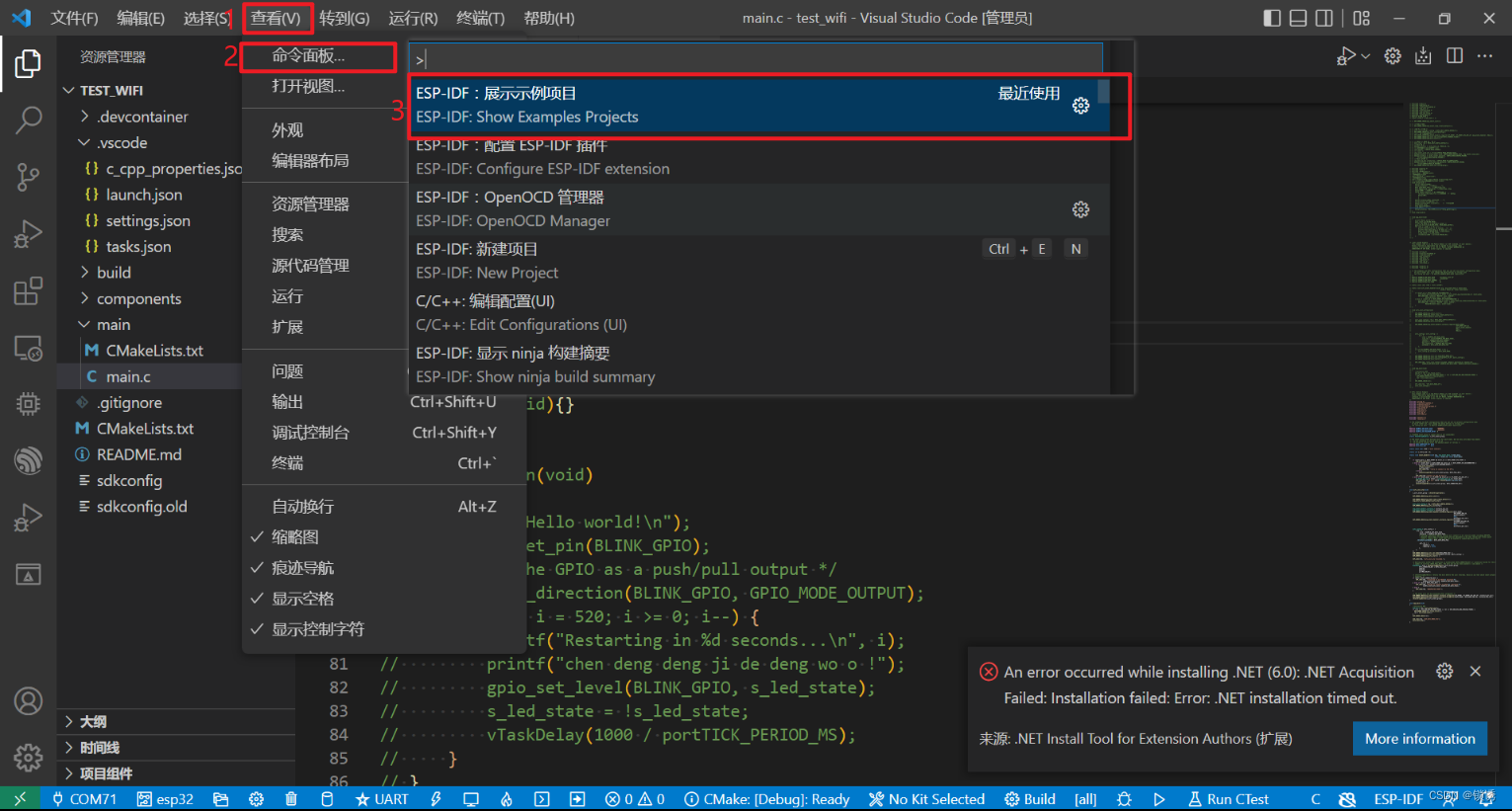Click Build in status bar

1030,799
